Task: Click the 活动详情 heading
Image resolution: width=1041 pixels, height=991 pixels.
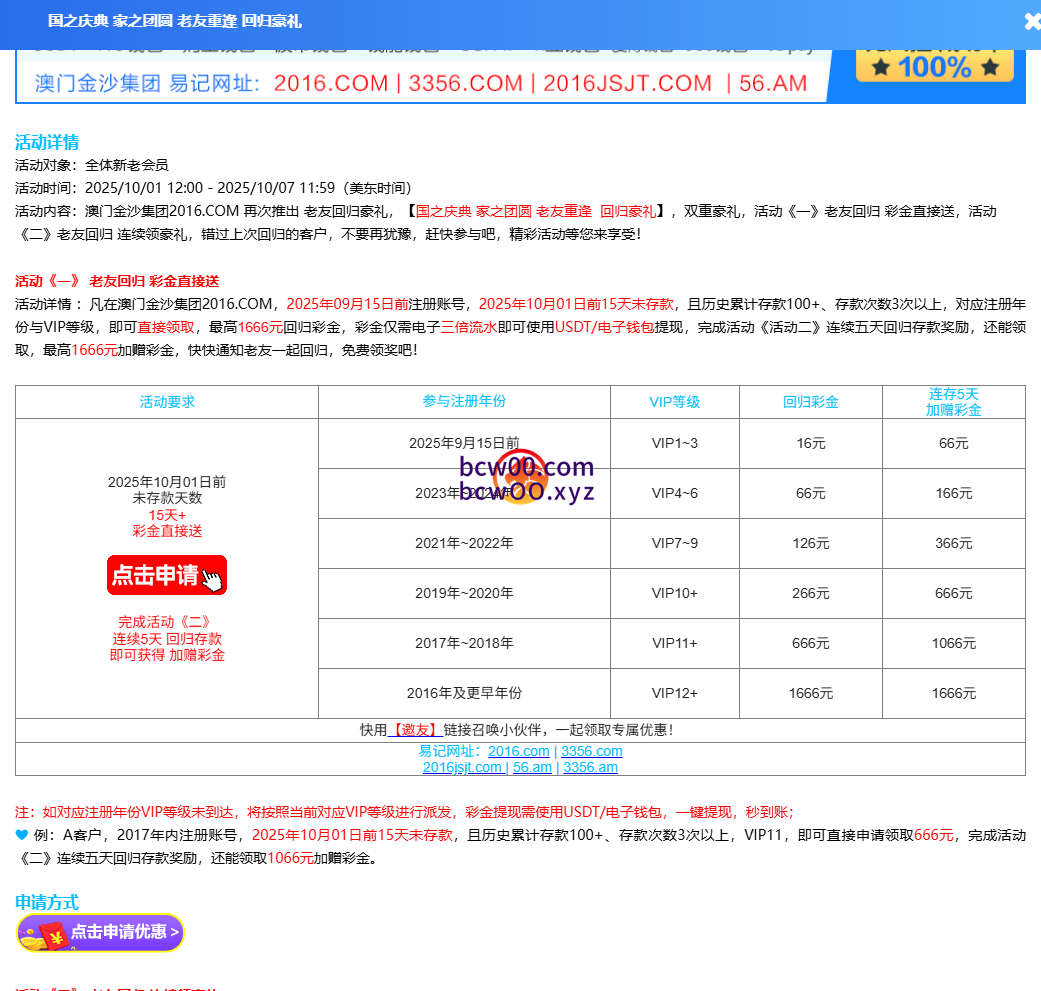Action: [x=47, y=142]
